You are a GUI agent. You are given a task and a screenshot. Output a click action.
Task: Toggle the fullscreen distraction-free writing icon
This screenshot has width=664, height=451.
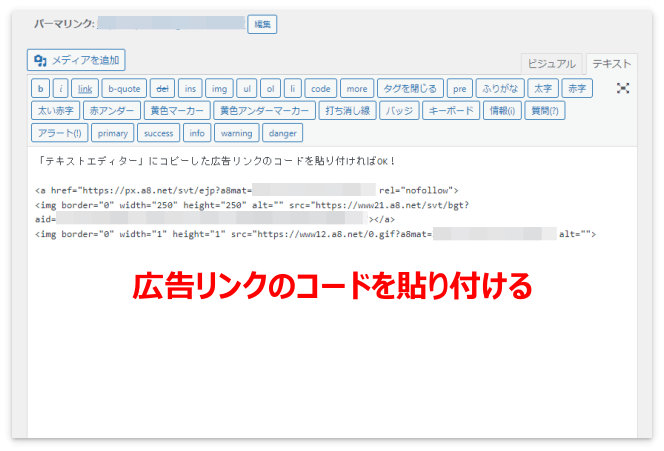622,88
